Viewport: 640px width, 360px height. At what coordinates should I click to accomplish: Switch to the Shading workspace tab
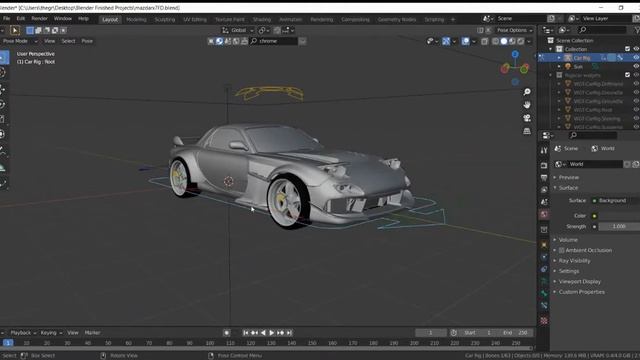tap(262, 19)
